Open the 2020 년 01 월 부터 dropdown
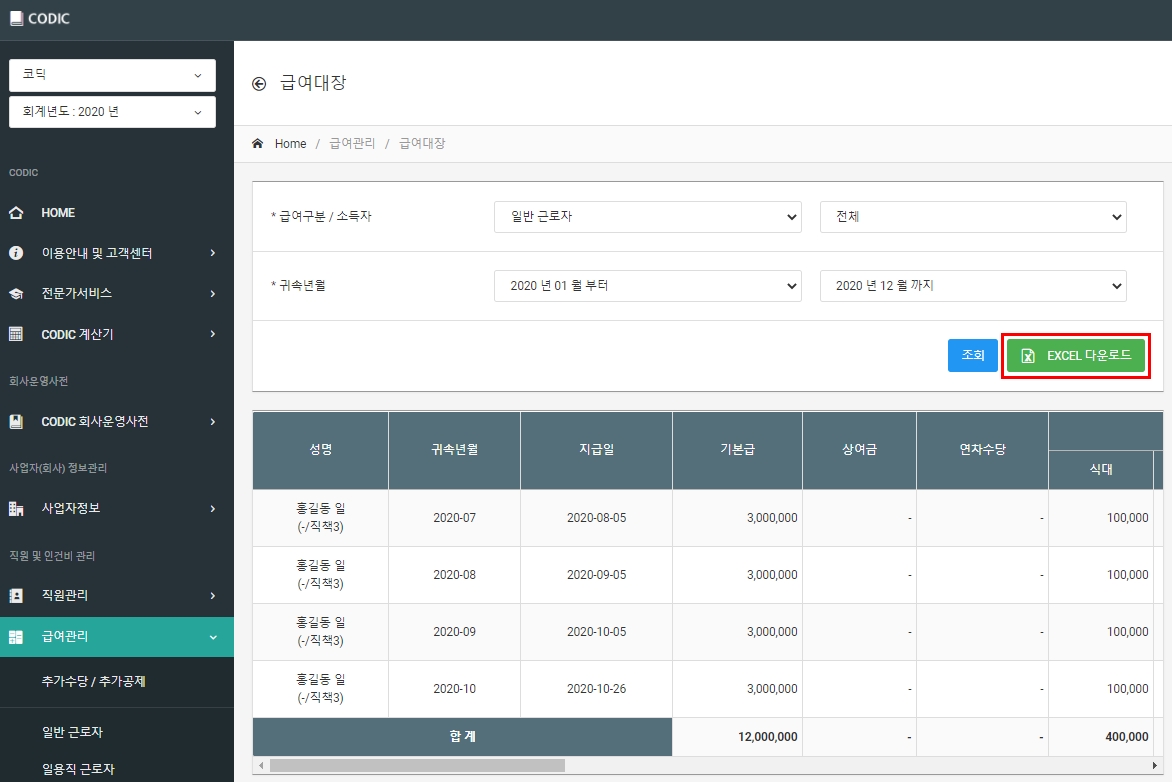 click(x=647, y=286)
